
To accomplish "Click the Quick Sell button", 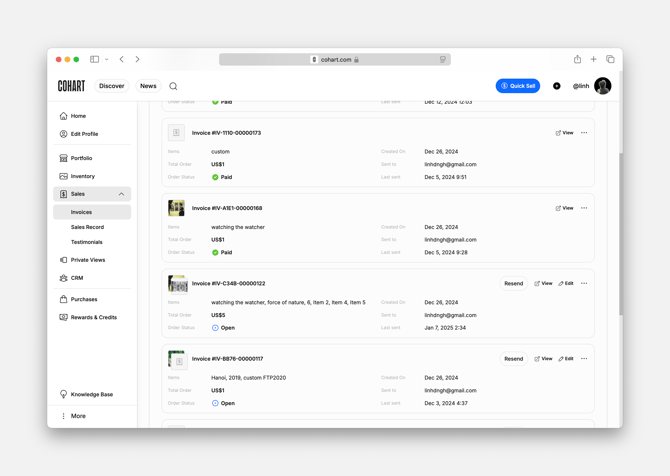I will tap(517, 86).
